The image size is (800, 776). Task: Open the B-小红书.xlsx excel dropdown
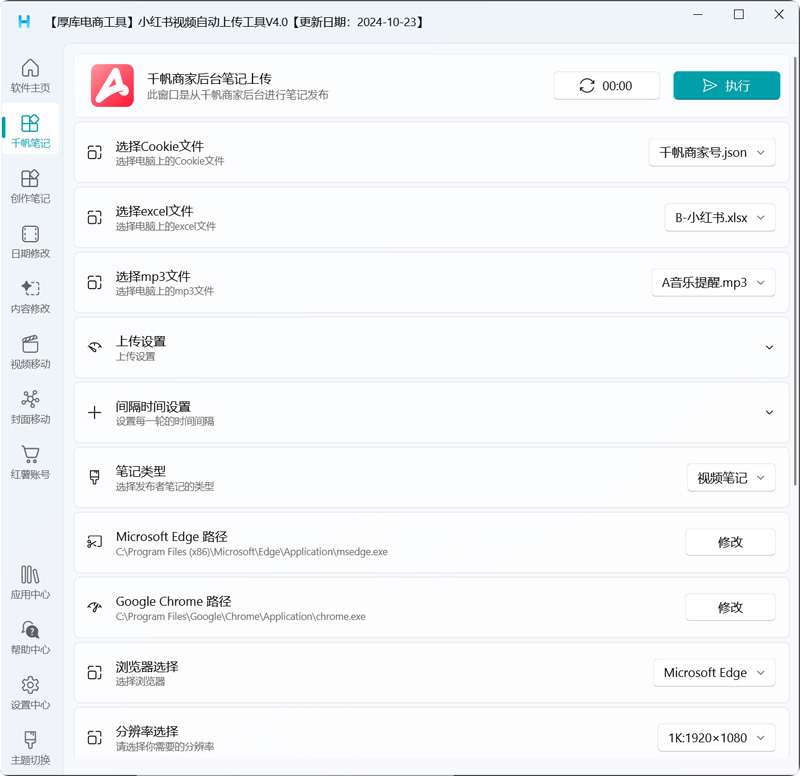(x=719, y=218)
